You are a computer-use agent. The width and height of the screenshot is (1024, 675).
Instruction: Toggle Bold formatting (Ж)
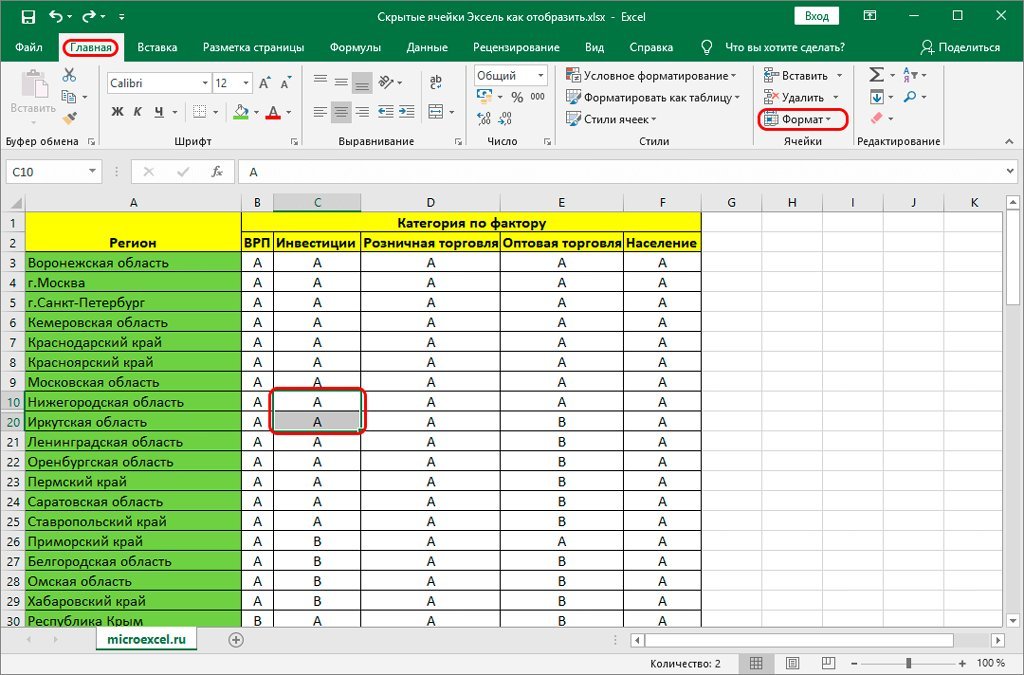[116, 111]
